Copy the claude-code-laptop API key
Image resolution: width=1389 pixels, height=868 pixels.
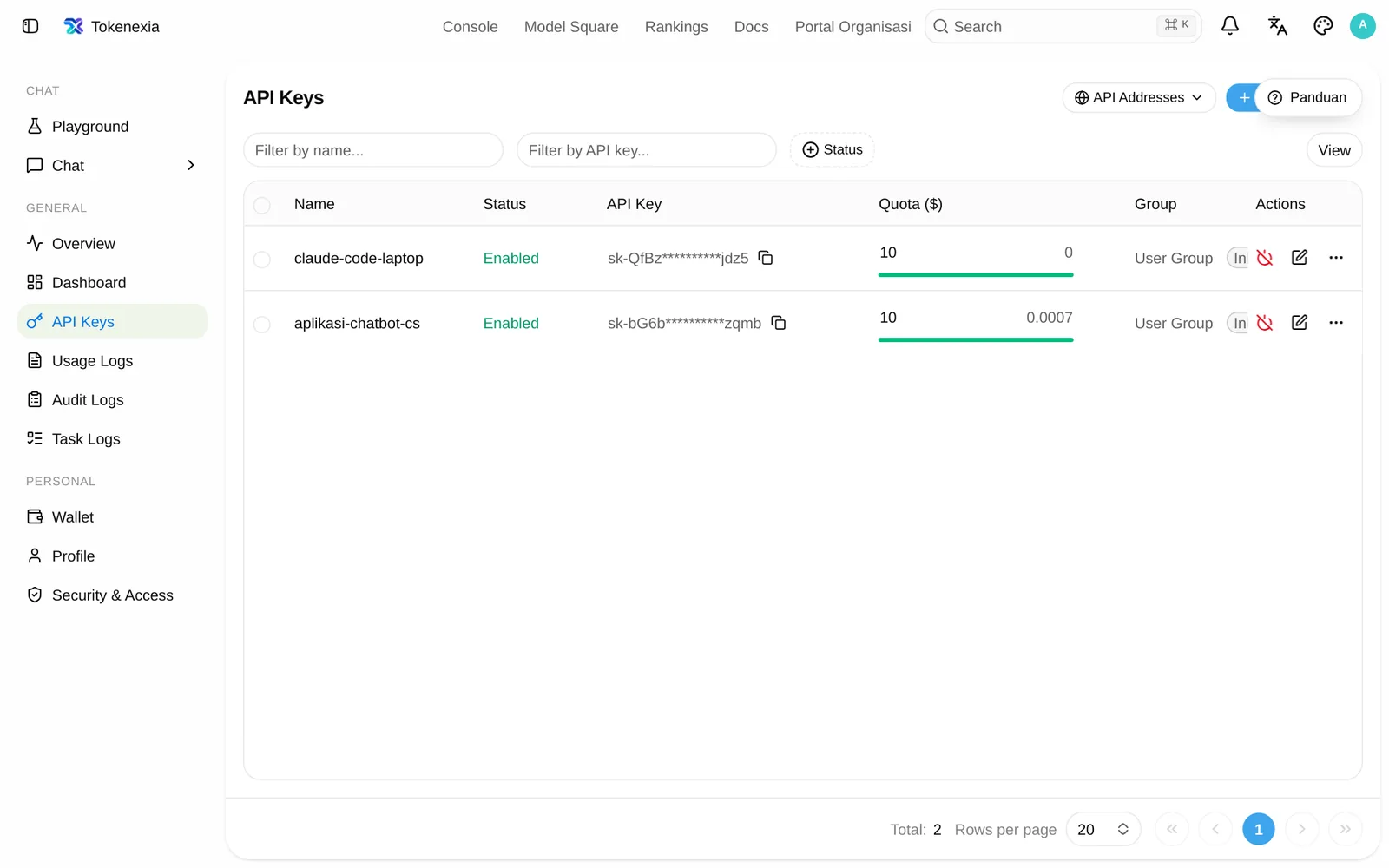(766, 258)
